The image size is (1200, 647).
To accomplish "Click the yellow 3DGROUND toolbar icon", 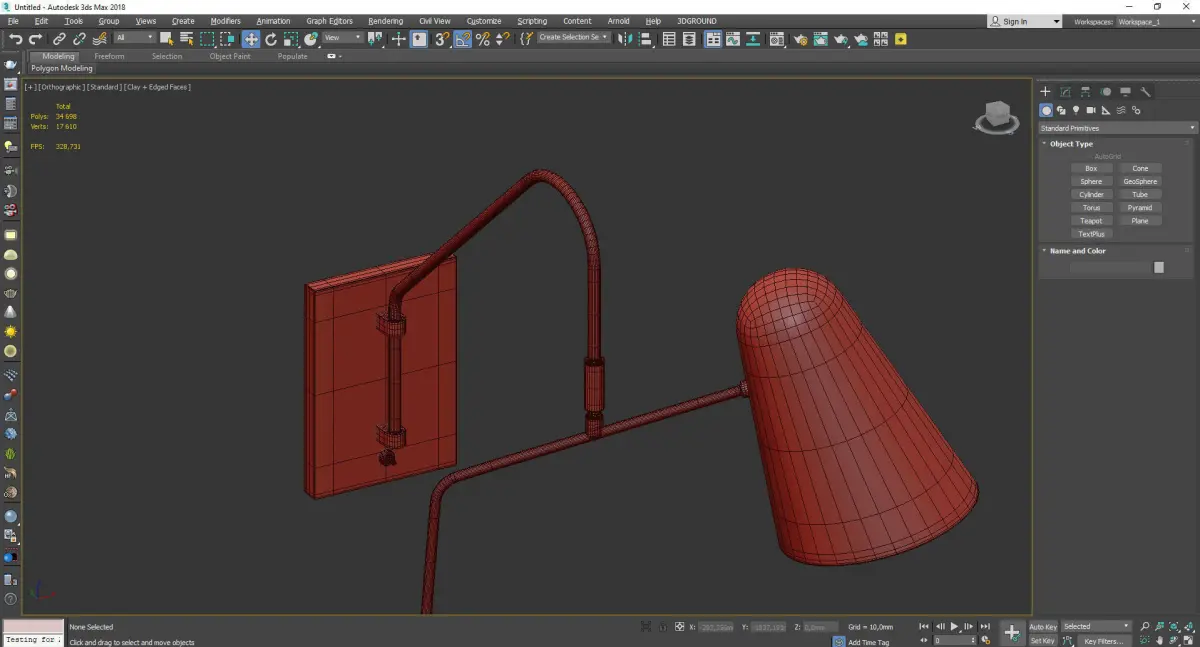I will pos(901,39).
